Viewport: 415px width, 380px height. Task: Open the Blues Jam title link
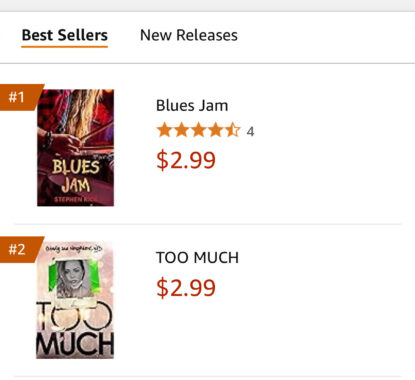[x=192, y=106]
